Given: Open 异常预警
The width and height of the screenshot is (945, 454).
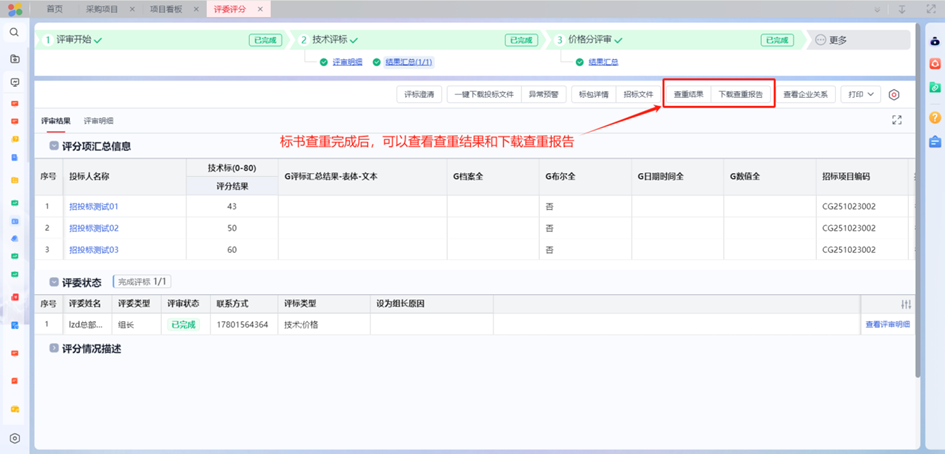Looking at the screenshot, I should (544, 95).
